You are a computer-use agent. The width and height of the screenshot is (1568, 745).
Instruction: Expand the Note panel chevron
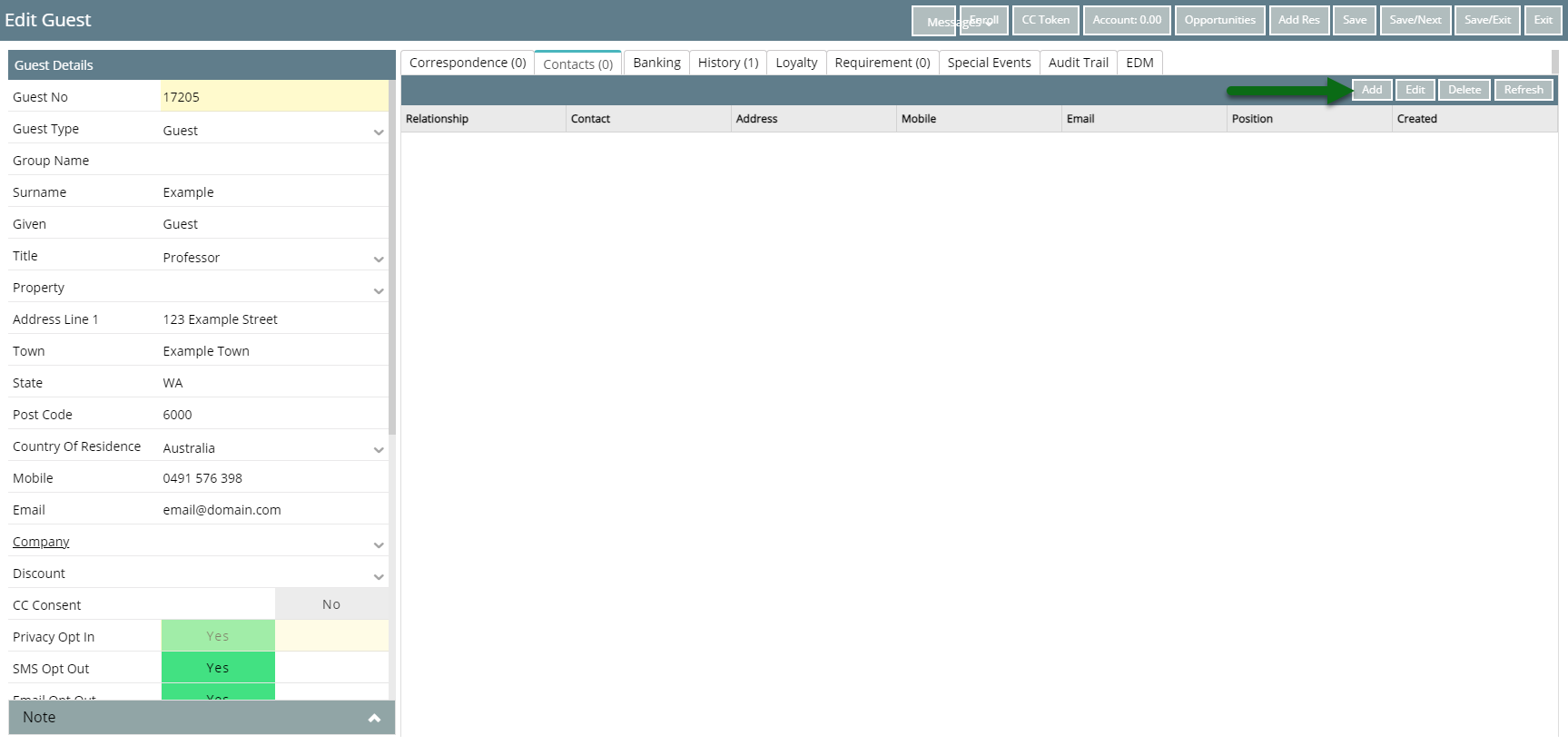pos(374,718)
